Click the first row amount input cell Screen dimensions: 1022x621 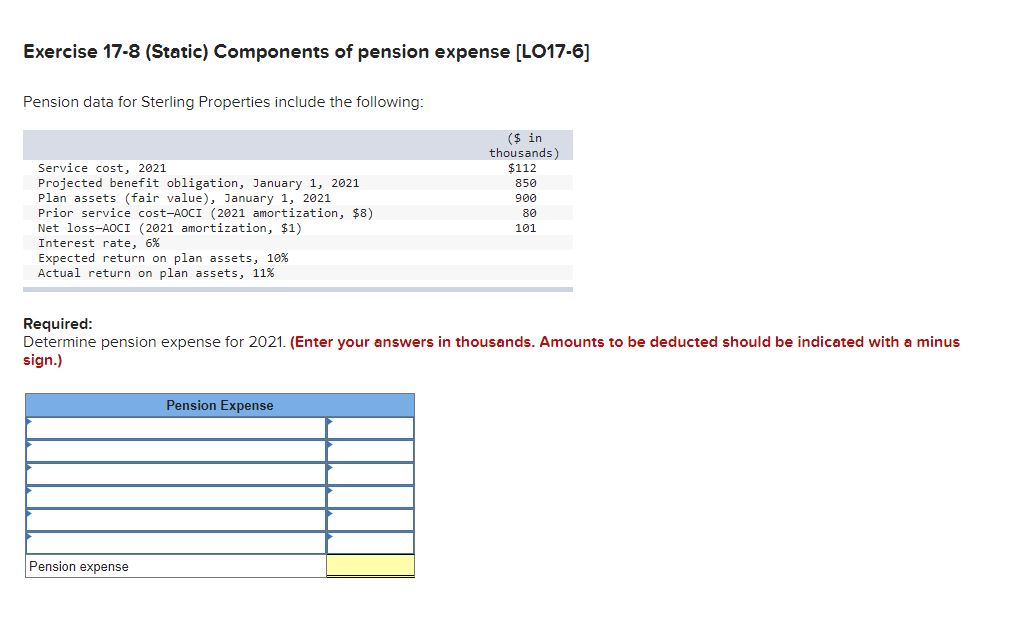tap(370, 426)
